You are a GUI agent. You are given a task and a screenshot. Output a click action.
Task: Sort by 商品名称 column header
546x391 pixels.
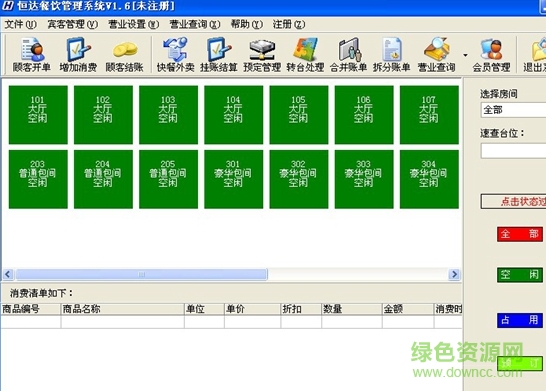click(123, 309)
